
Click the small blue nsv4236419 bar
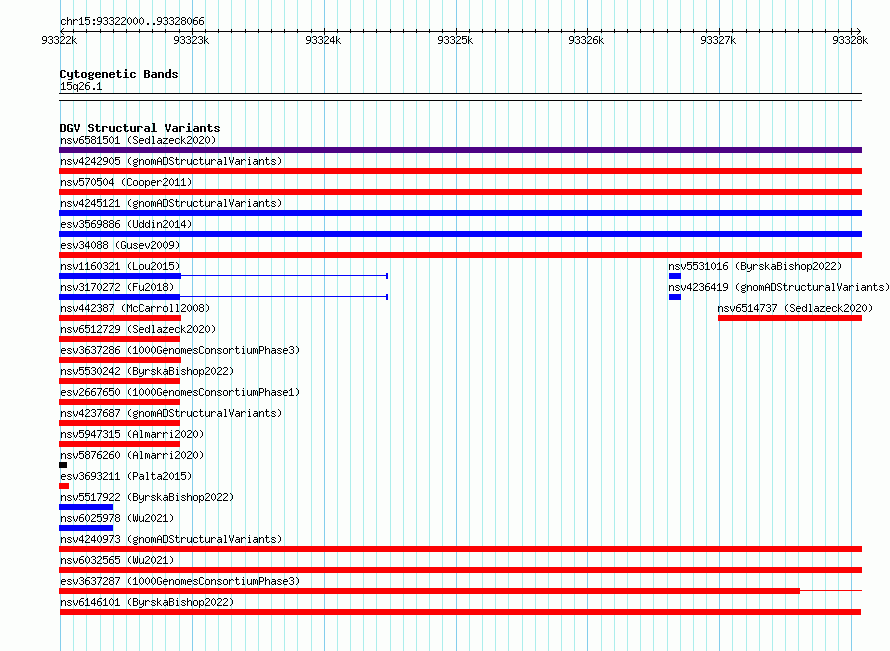pyautogui.click(x=675, y=297)
